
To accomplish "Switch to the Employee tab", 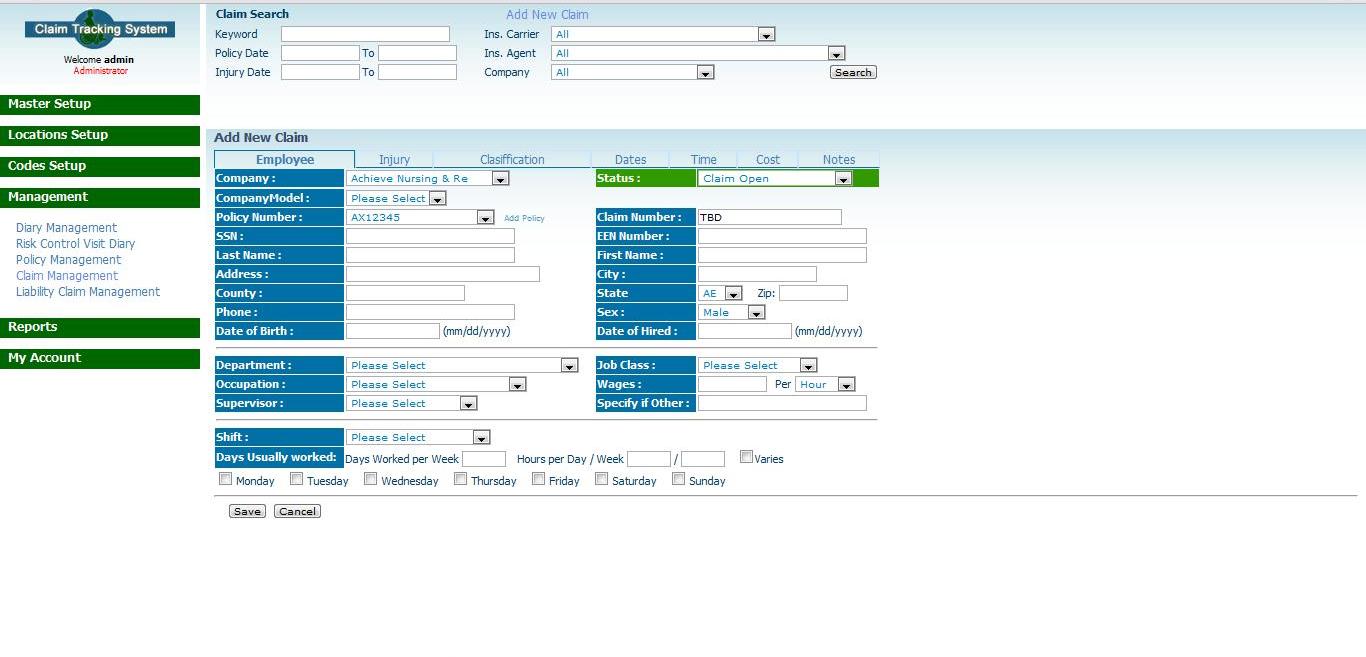I will (x=285, y=159).
